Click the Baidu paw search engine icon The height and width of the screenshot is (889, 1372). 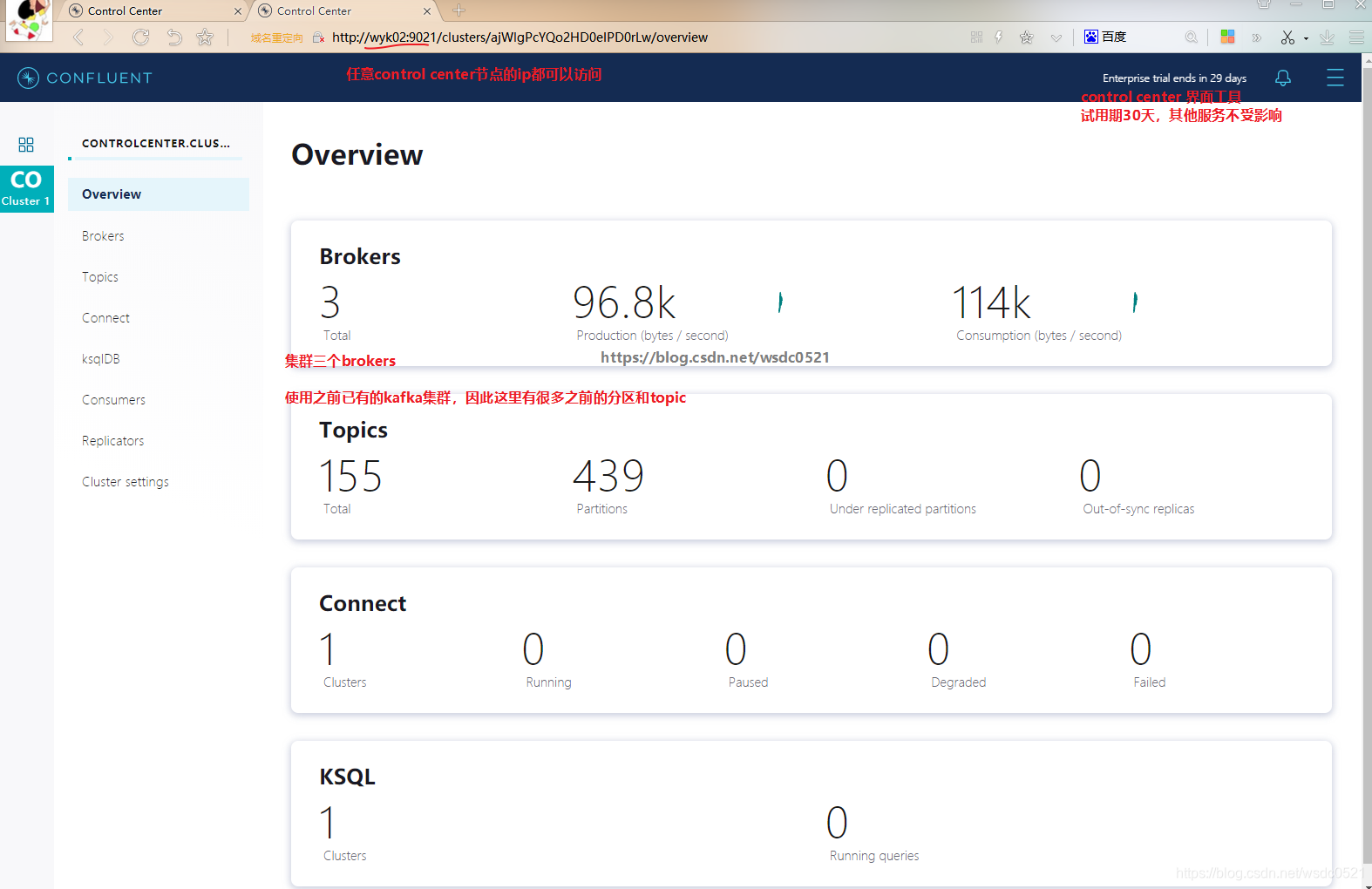click(1090, 37)
